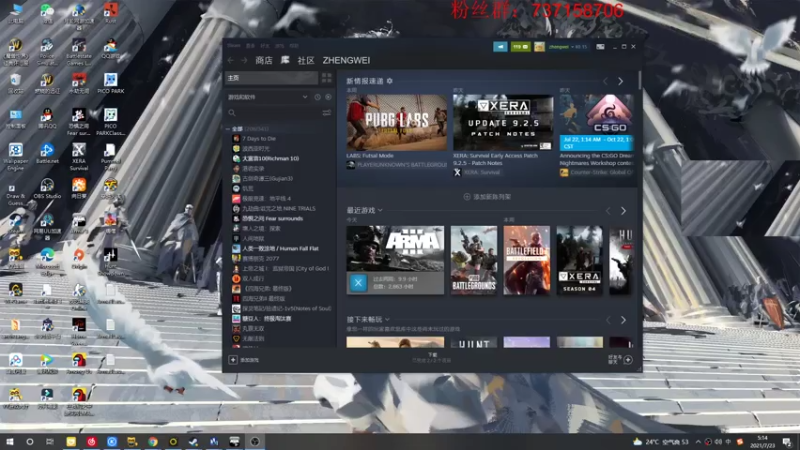Open news feed settings gear icon

[x=390, y=81]
